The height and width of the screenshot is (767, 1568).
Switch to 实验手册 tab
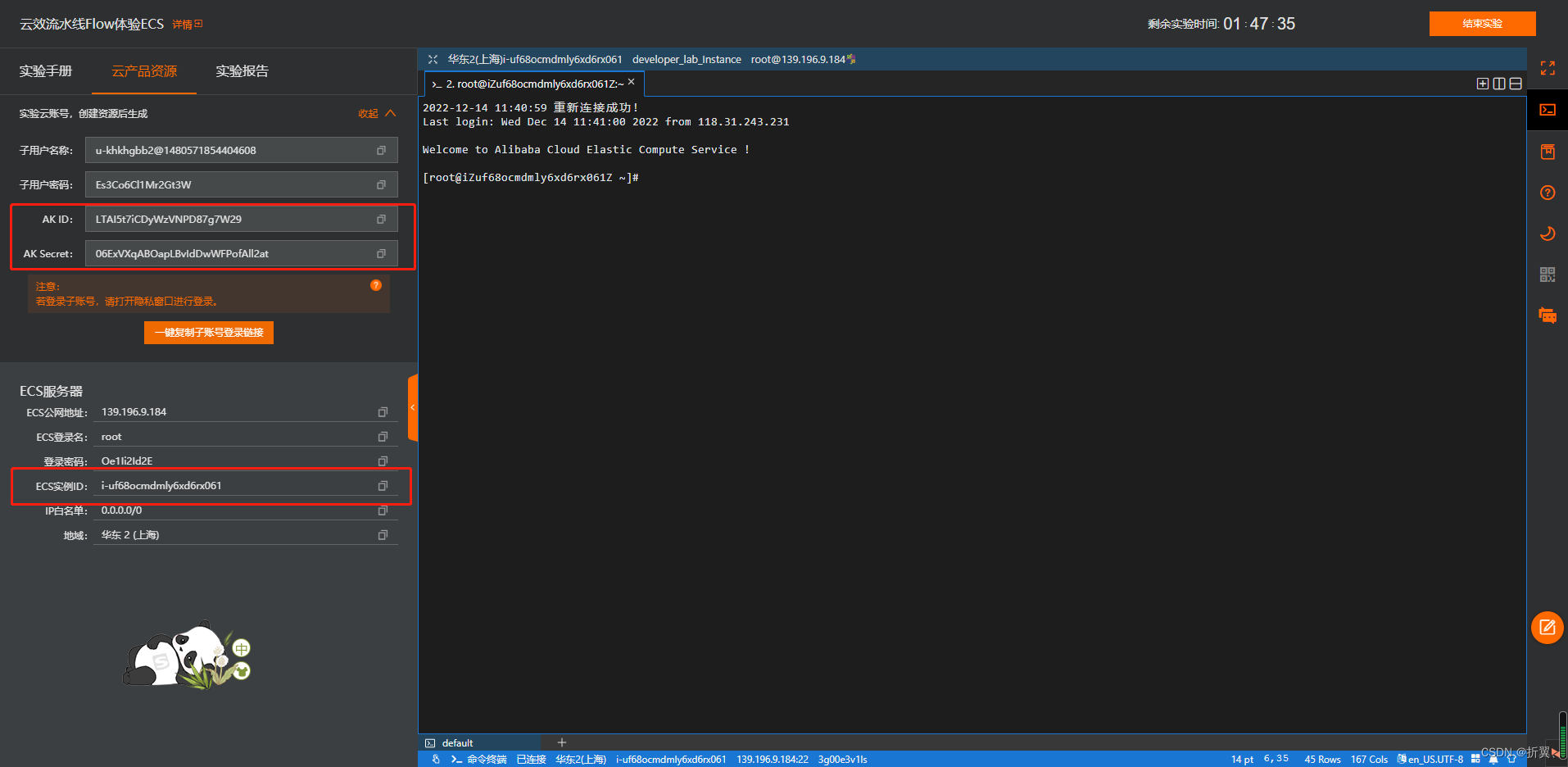[x=46, y=71]
